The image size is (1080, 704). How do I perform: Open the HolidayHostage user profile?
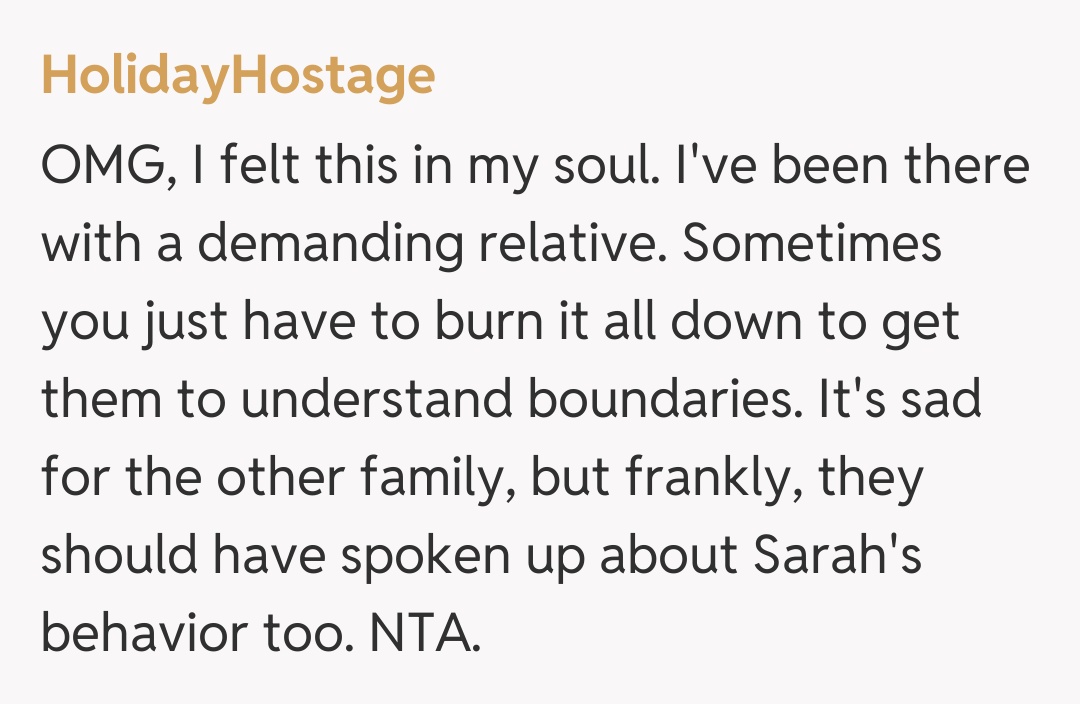click(238, 77)
